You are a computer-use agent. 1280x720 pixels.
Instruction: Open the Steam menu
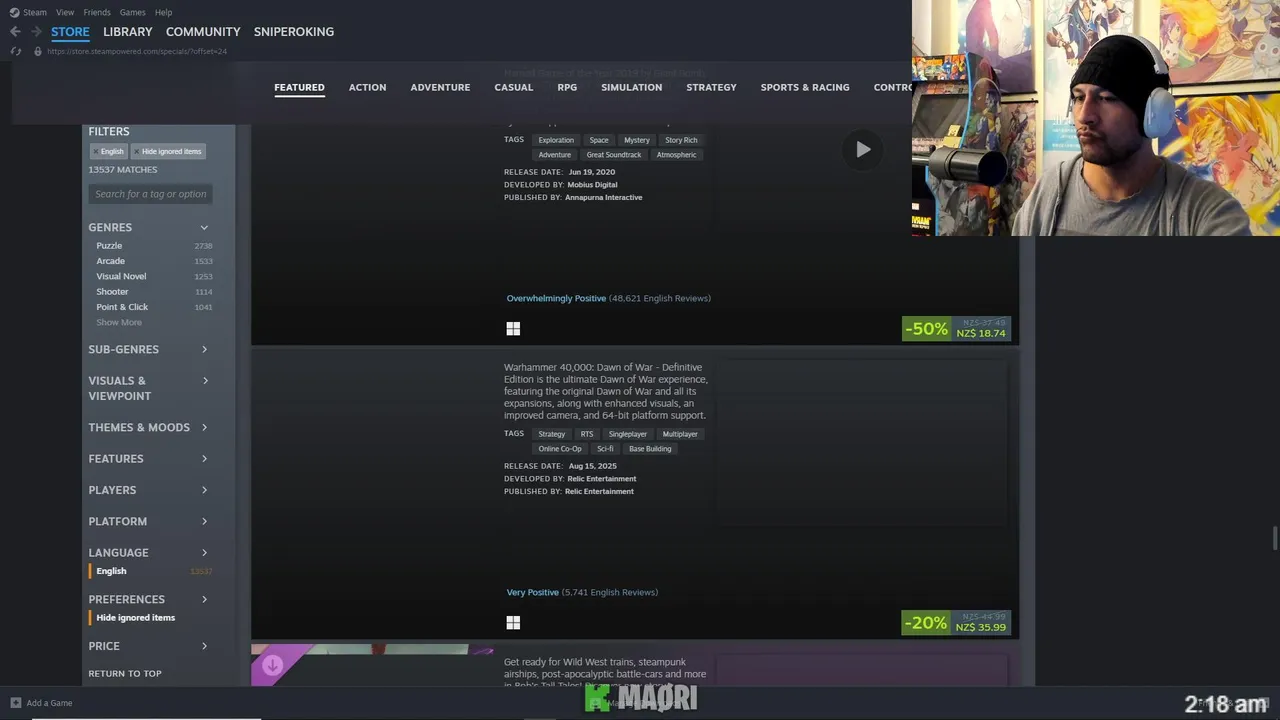pos(35,12)
